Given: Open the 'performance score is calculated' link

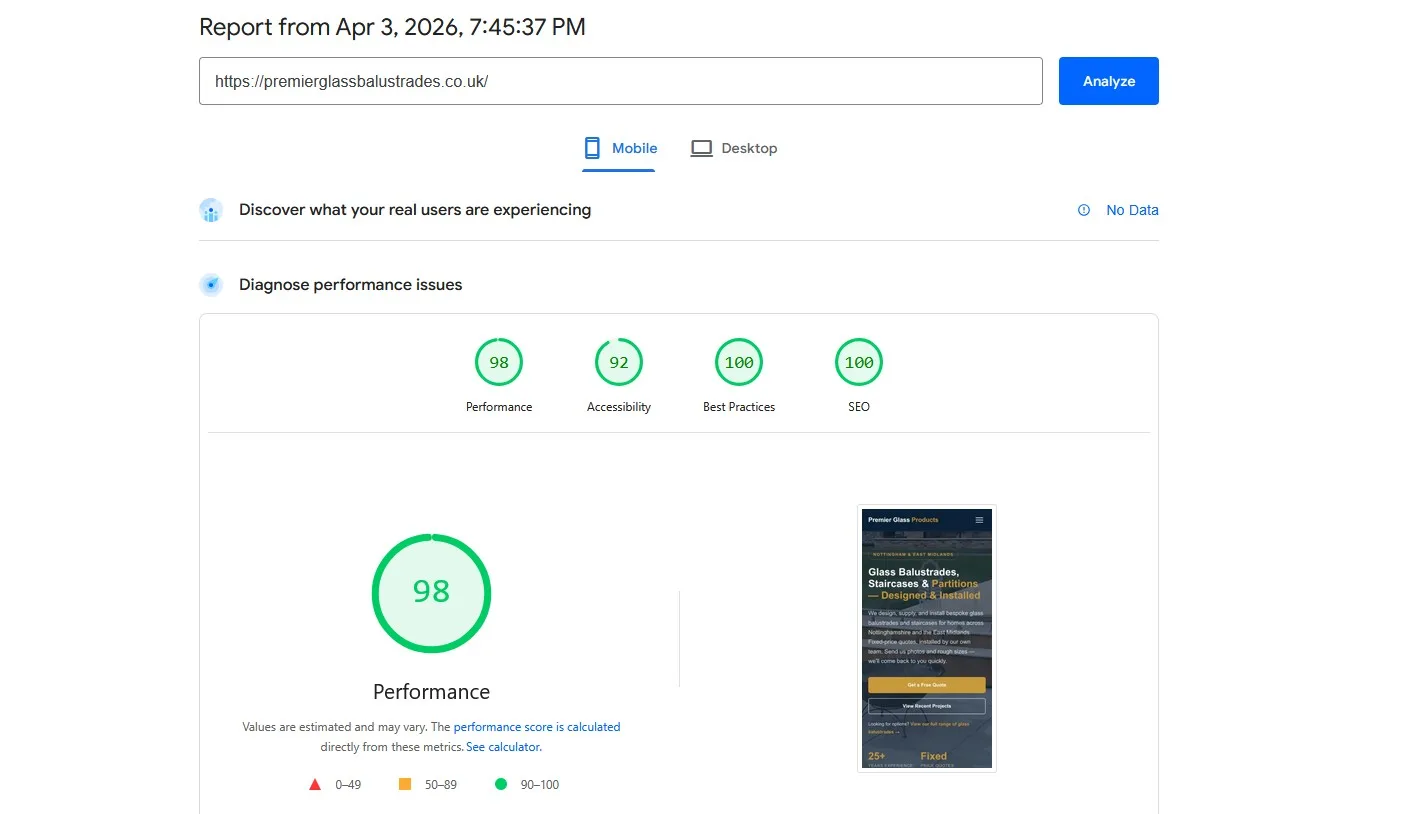Looking at the screenshot, I should click(537, 727).
